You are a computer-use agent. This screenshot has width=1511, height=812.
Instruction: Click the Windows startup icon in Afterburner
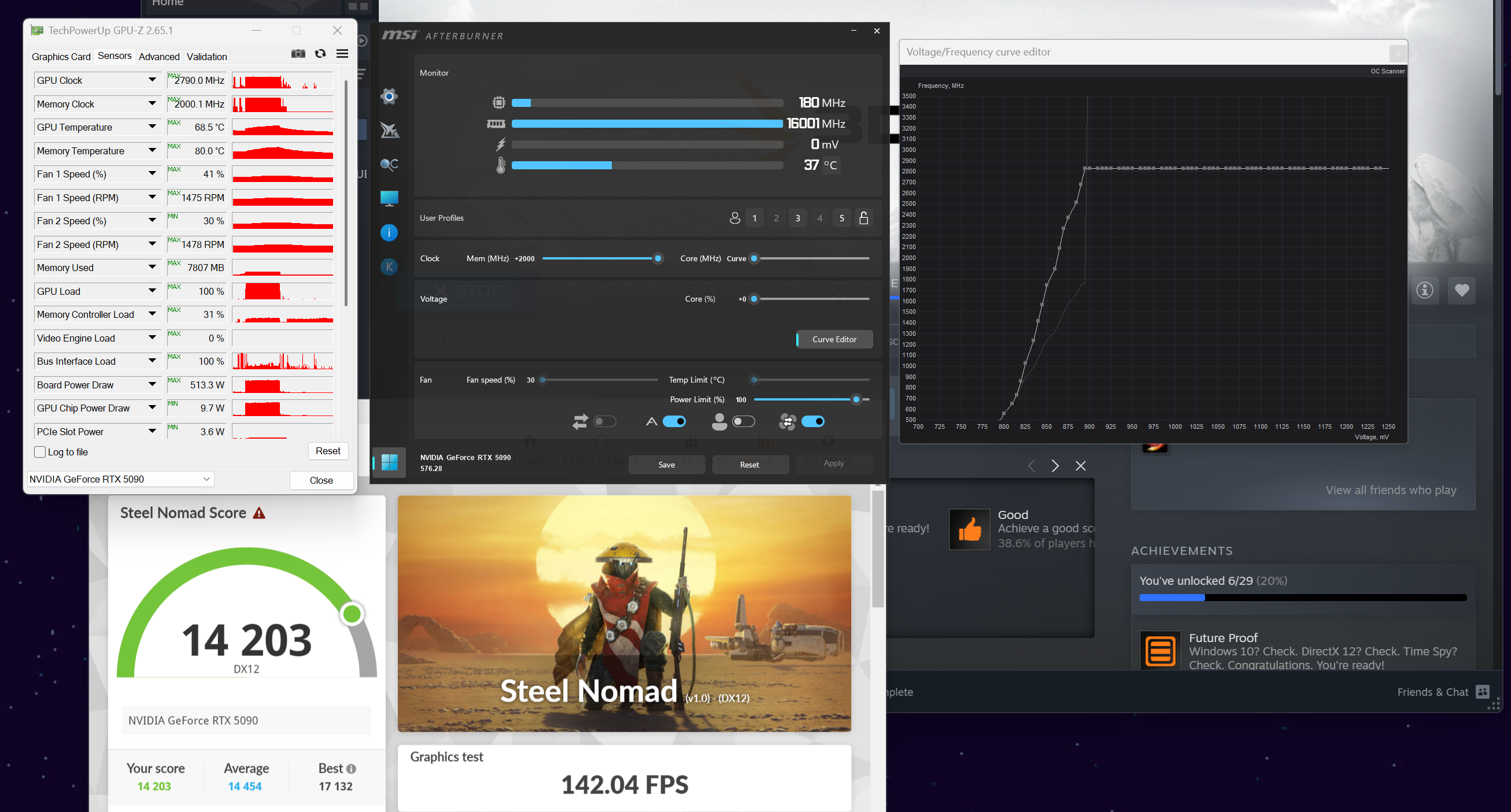(x=389, y=462)
